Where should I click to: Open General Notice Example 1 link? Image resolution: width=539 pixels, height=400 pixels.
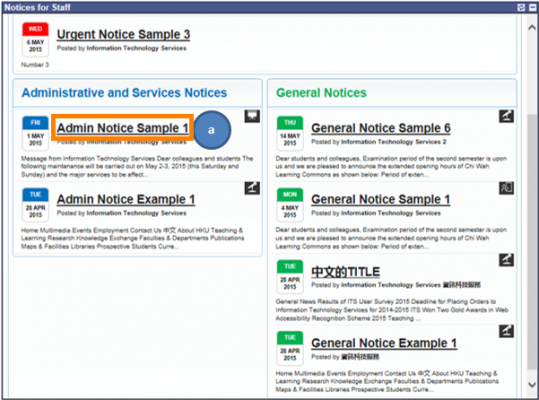point(384,343)
